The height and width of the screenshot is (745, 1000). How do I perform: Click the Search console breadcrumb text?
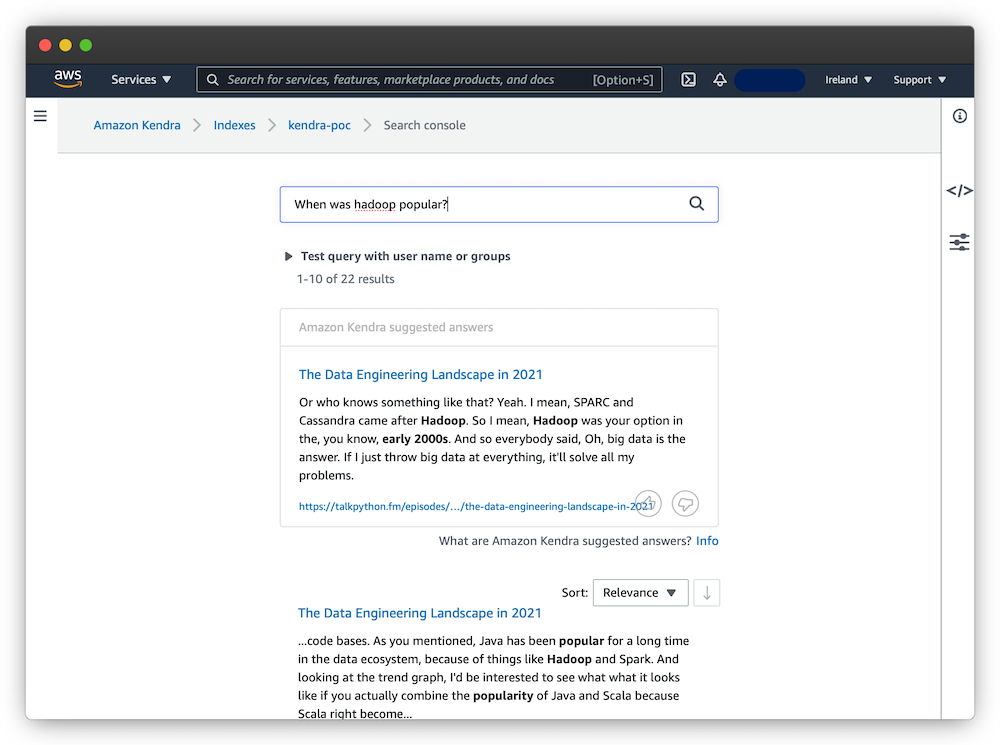click(424, 125)
